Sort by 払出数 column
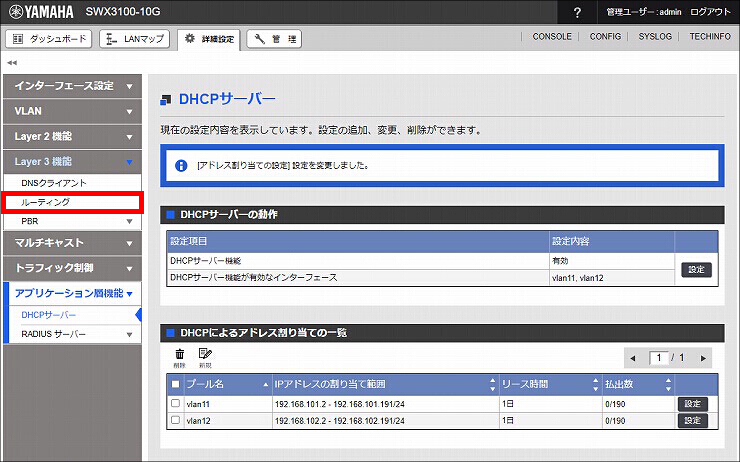Viewport: 740px width, 462px height. [638, 385]
